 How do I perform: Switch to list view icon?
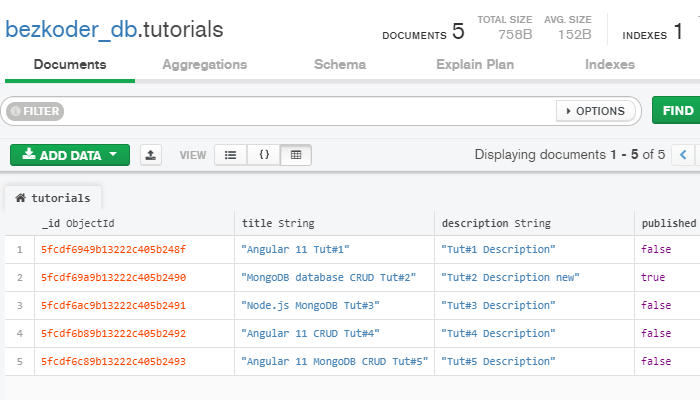(230, 155)
